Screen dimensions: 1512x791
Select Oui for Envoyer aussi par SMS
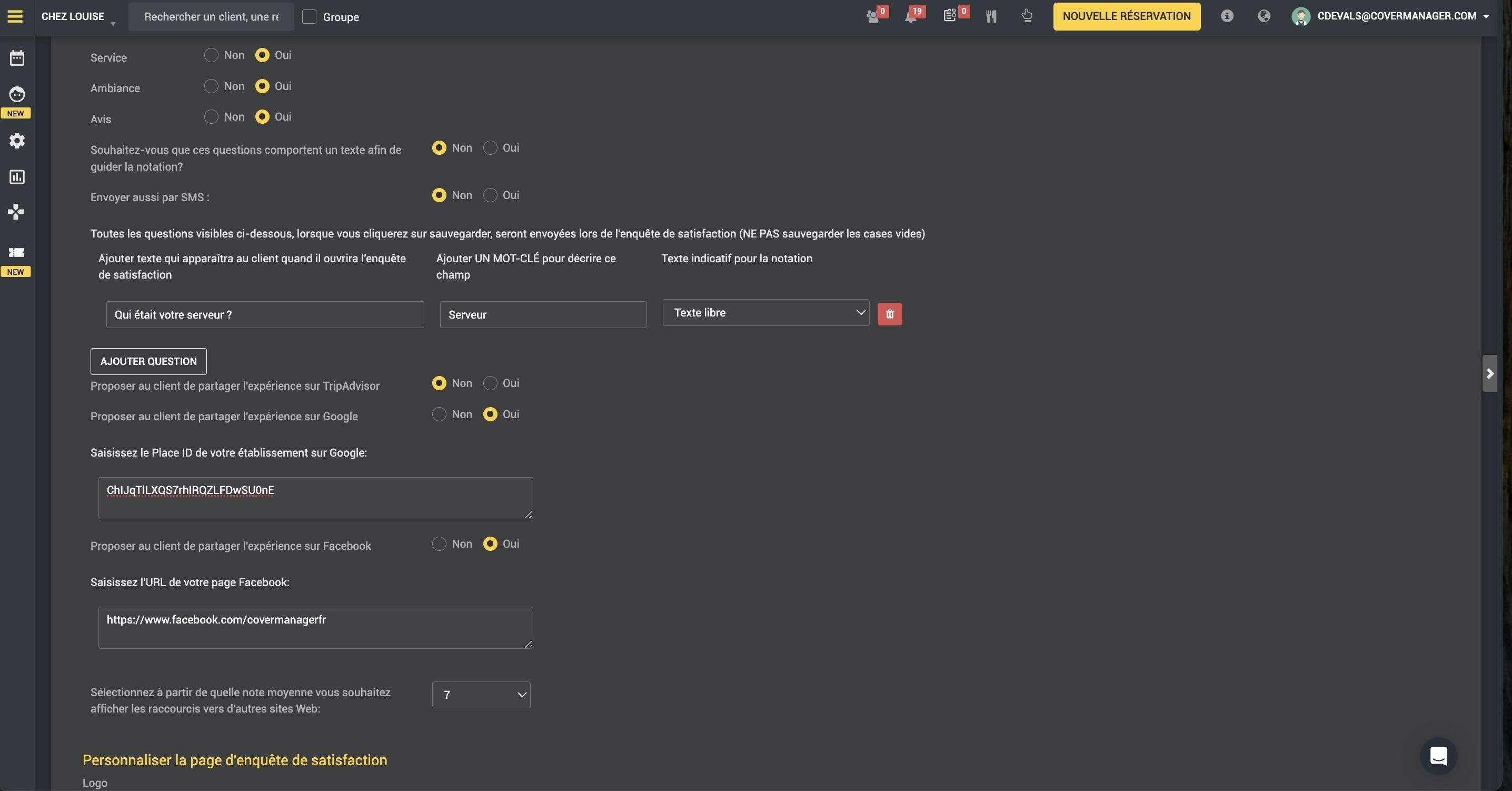490,195
